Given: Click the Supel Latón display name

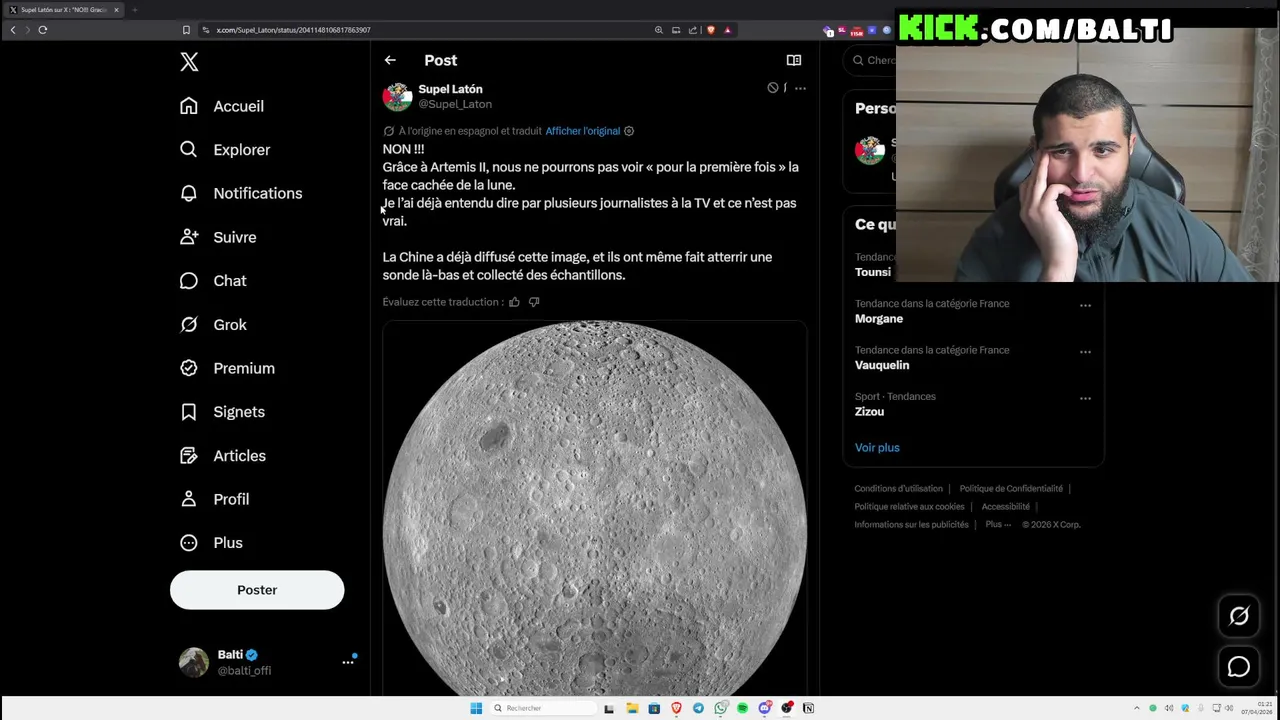Looking at the screenshot, I should tap(450, 89).
